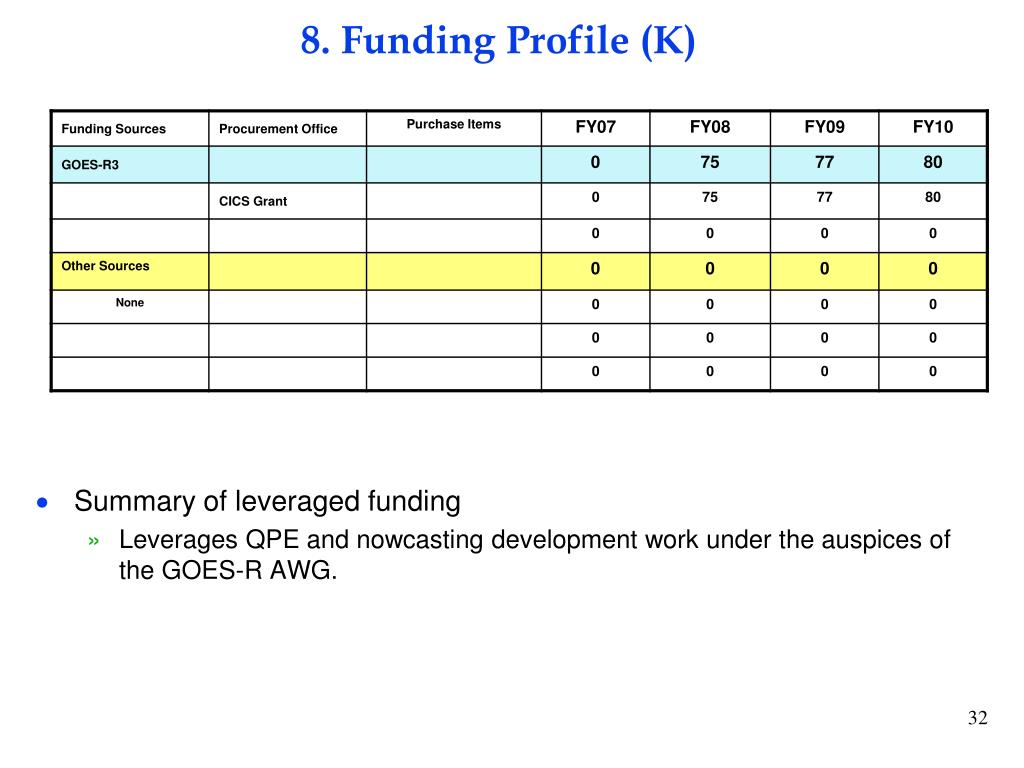1024x768 pixels.
Task: Click the FY10 column header
Action: point(933,127)
